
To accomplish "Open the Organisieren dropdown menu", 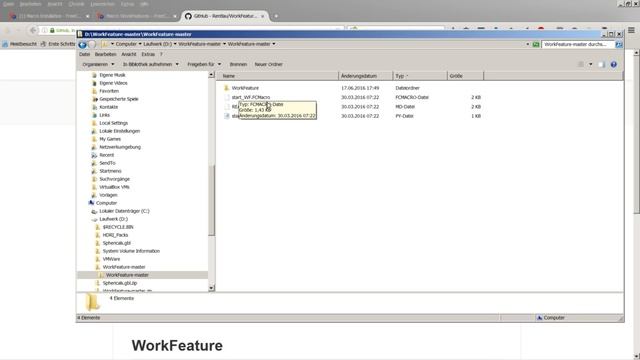I will [x=98, y=64].
